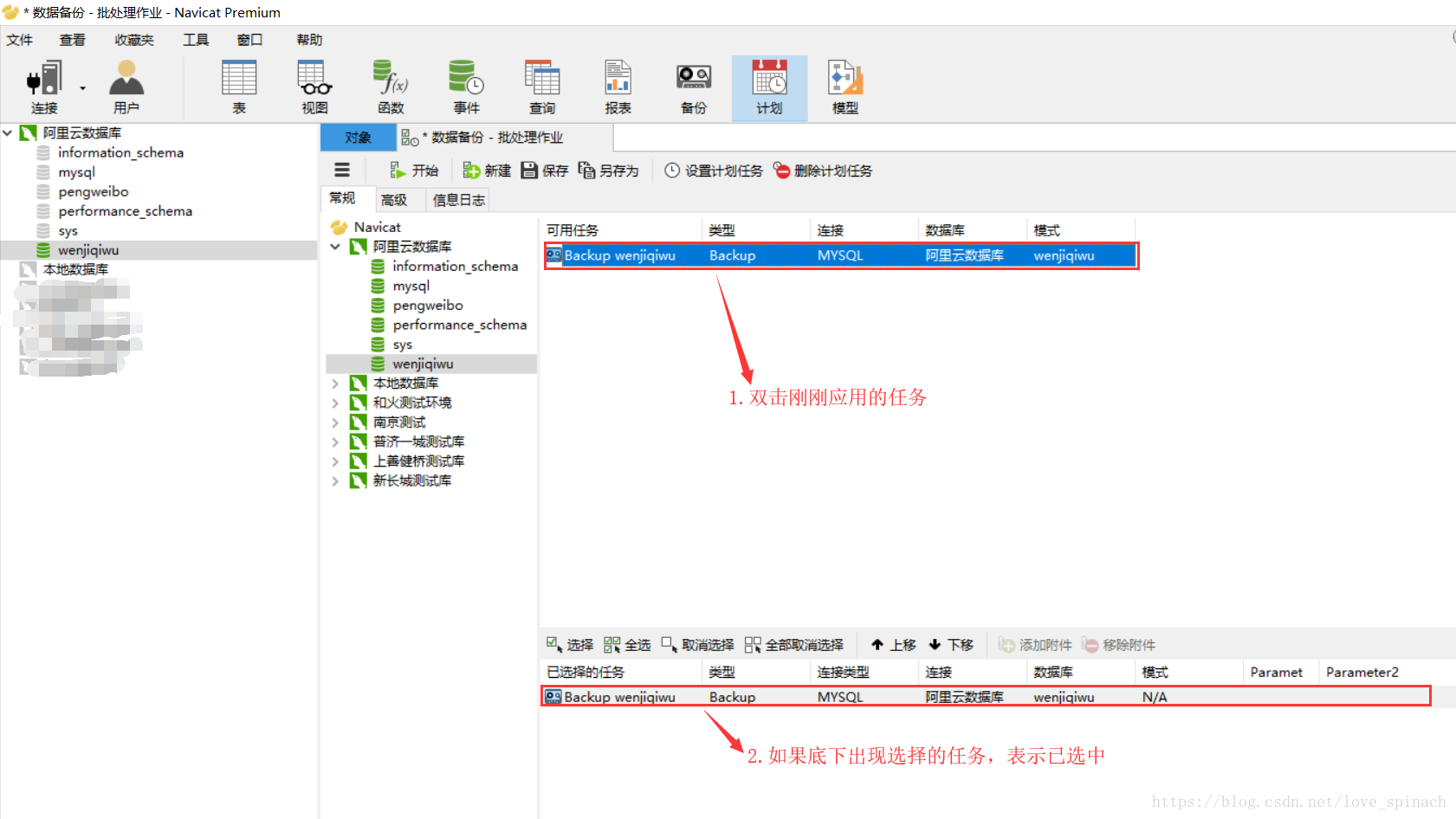Open the Model (模型) toolbar icon
The width and height of the screenshot is (1456, 819).
coord(845,87)
